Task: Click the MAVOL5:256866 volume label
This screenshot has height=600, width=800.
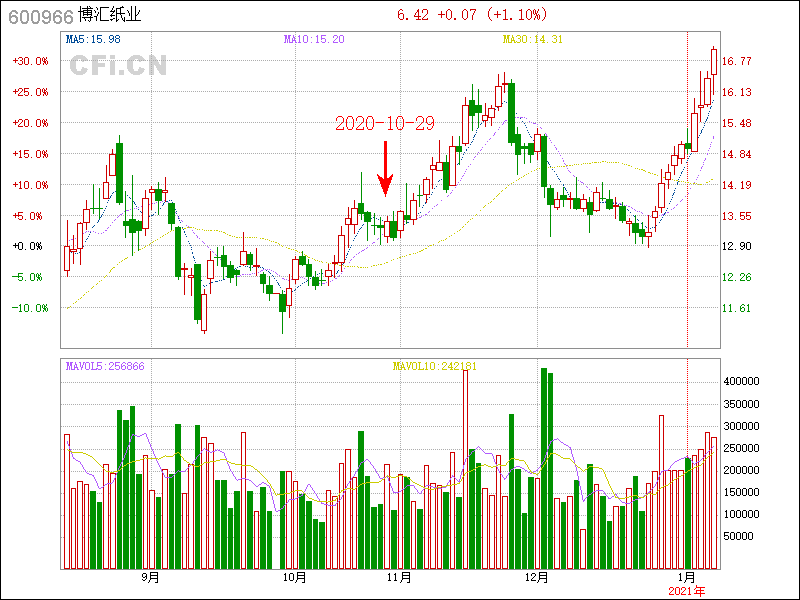Action: [105, 366]
